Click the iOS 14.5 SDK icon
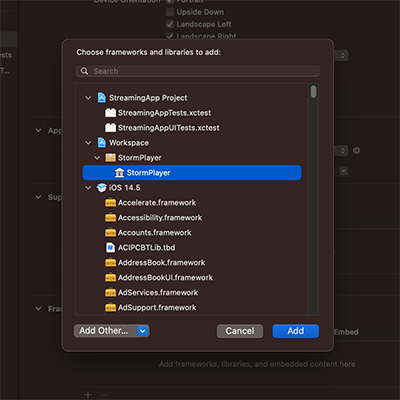The image size is (400, 400). tap(101, 188)
